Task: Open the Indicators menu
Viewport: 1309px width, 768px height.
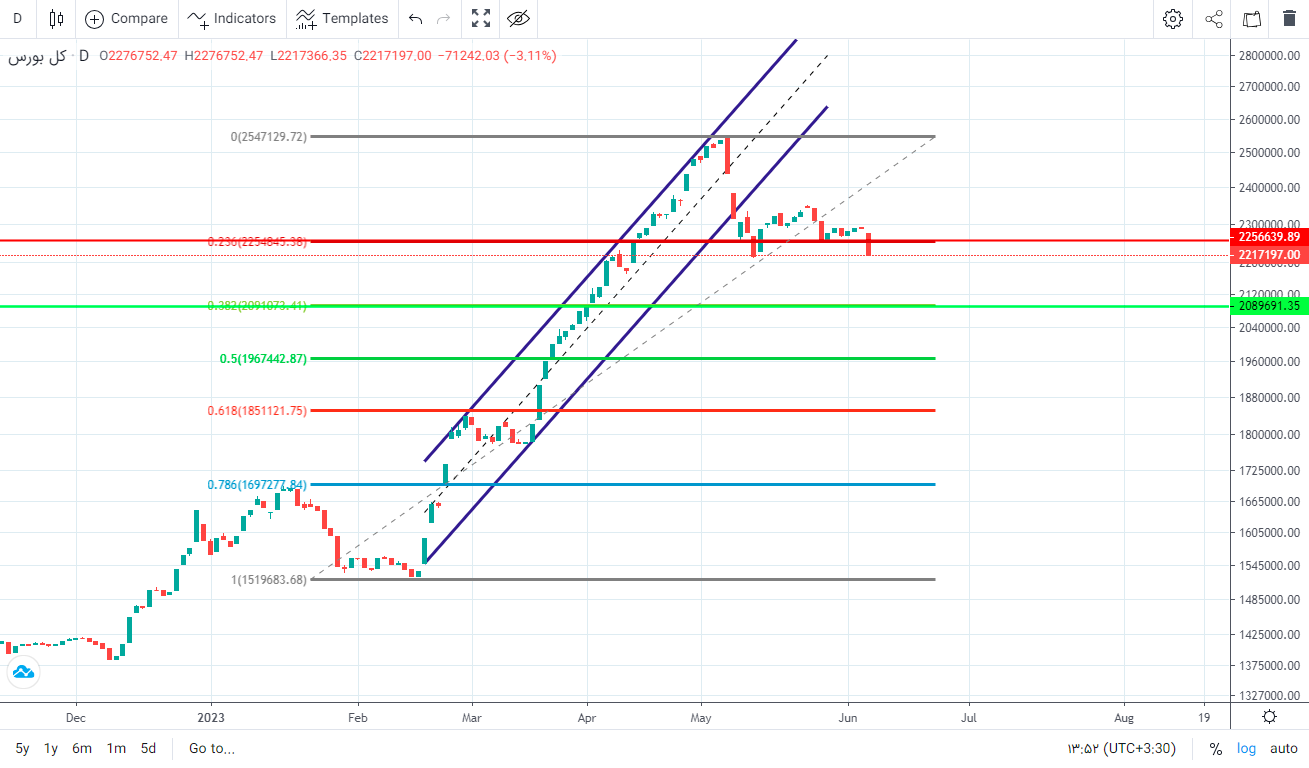Action: [x=232, y=18]
